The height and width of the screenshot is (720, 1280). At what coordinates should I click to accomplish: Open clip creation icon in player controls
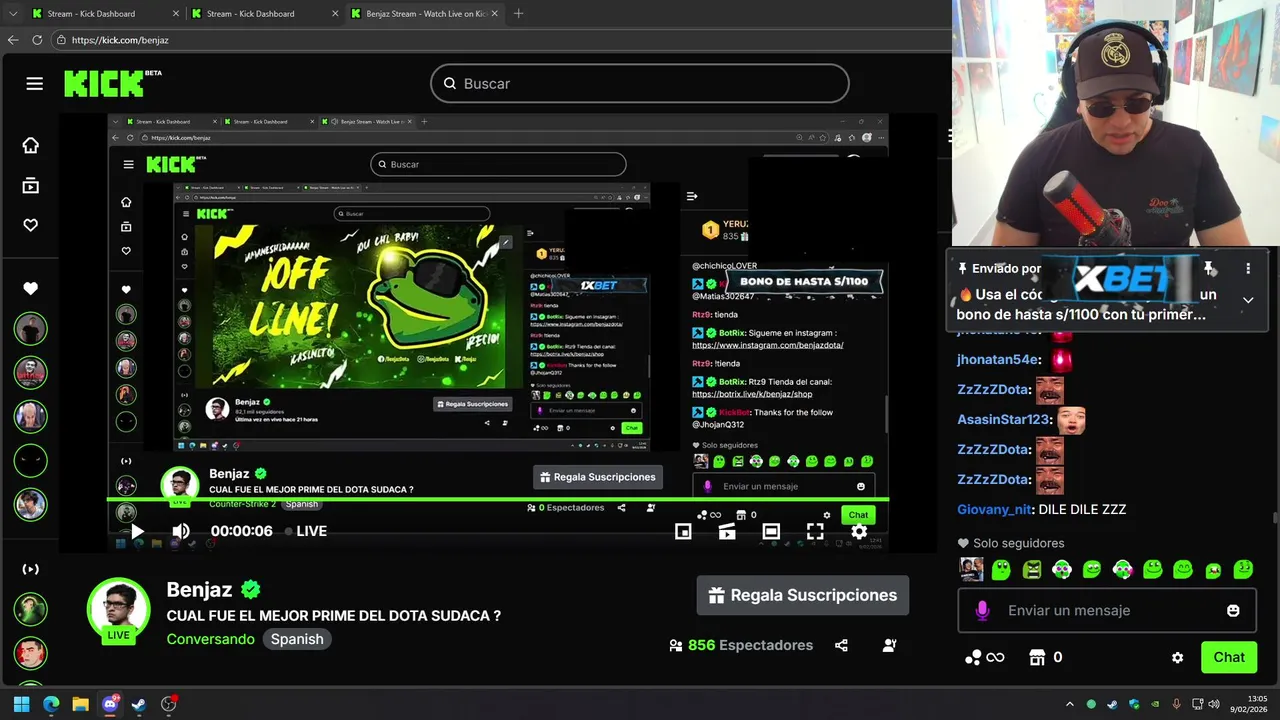(727, 532)
